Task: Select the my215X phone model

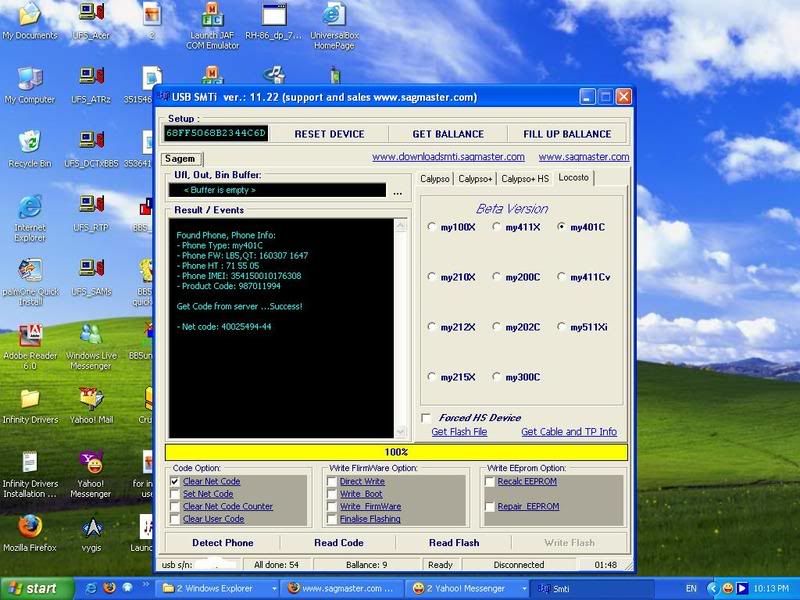Action: 432,377
